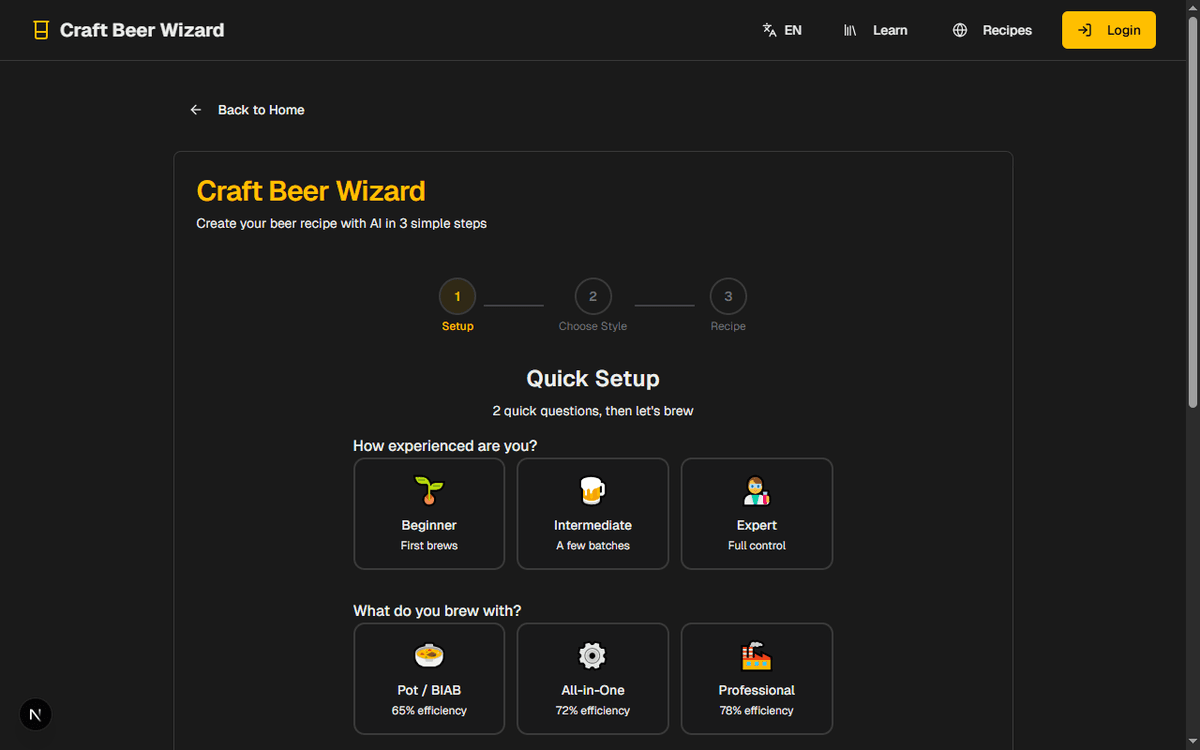Click the gear All-in-One icon
Image resolution: width=1200 pixels, height=750 pixels.
tap(593, 656)
